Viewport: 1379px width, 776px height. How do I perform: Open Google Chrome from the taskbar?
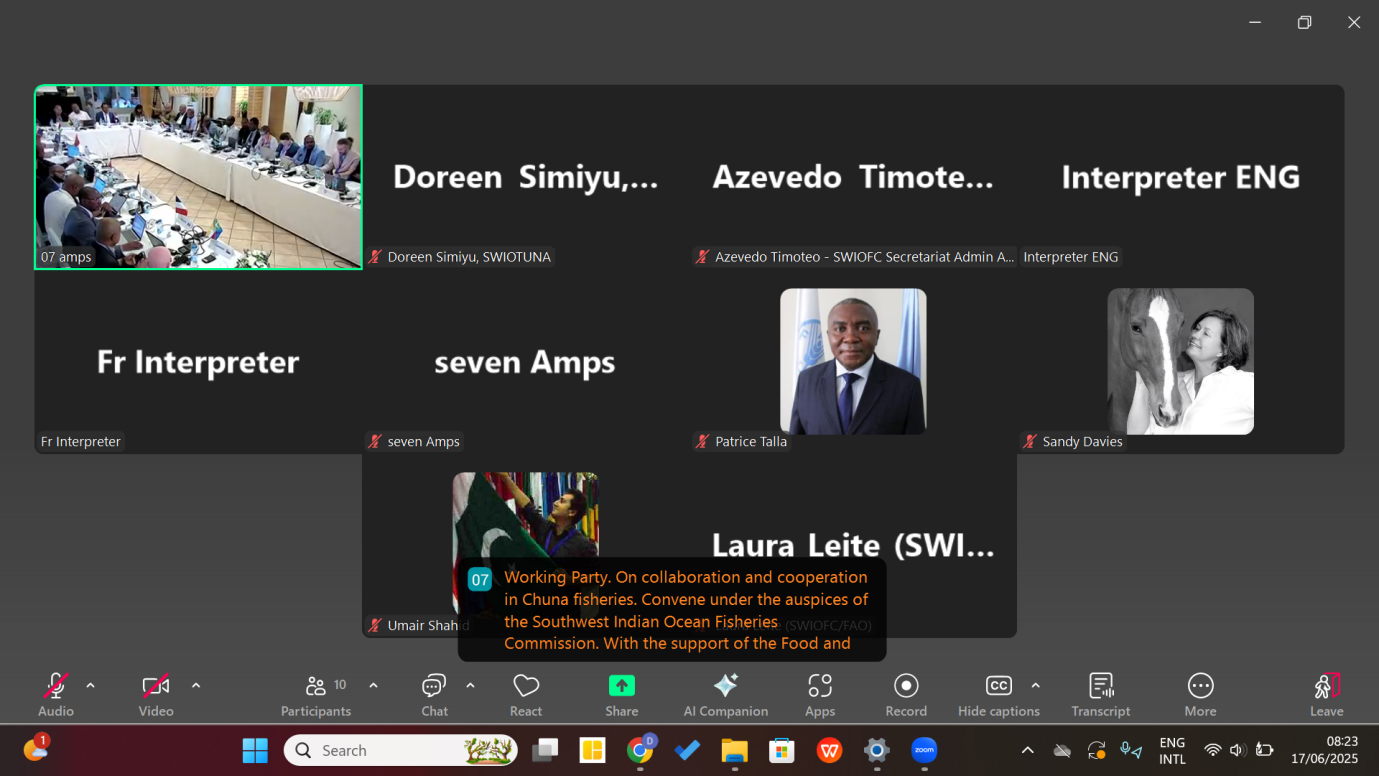pyautogui.click(x=640, y=750)
